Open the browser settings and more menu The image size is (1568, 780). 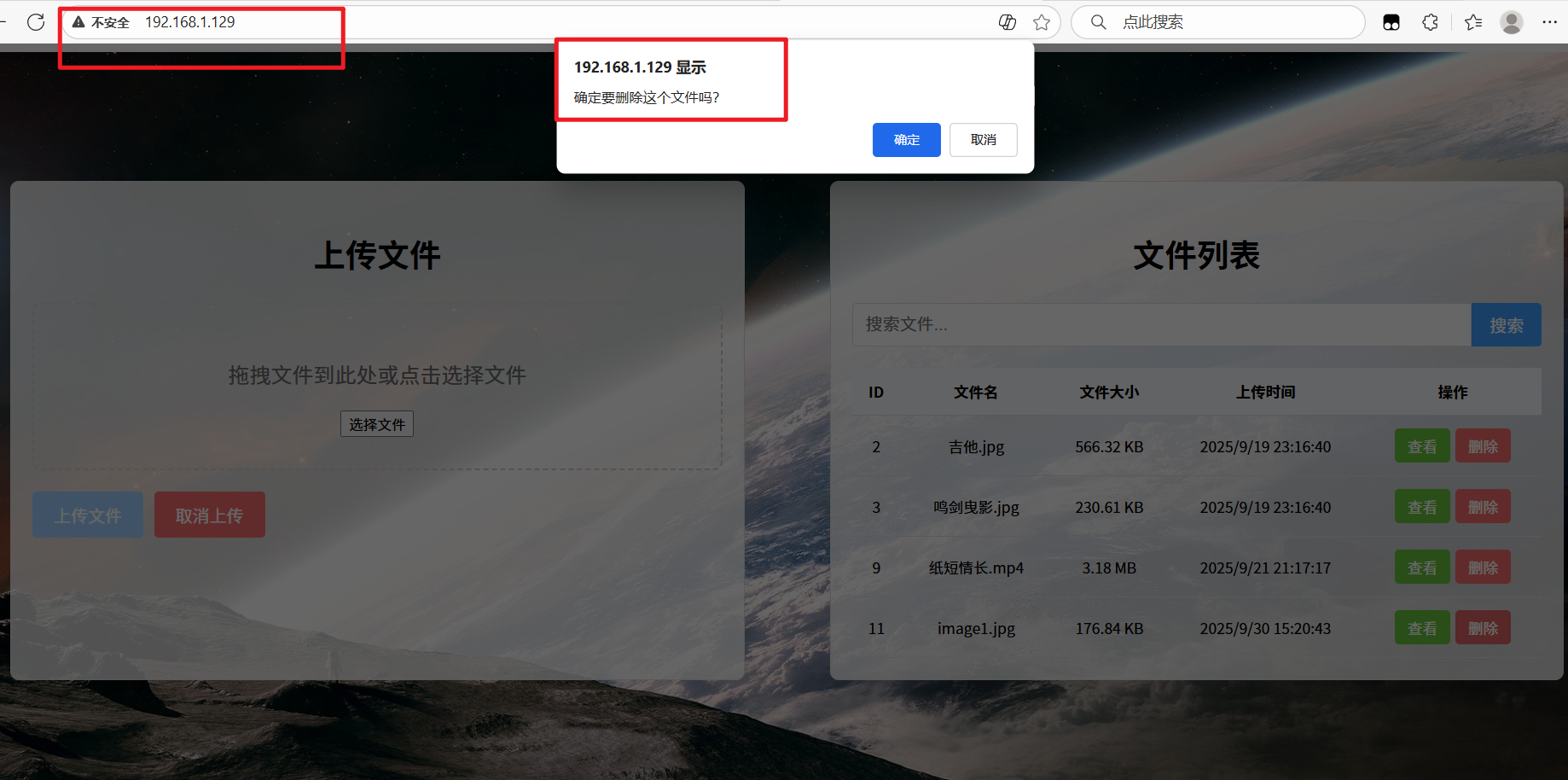click(1550, 22)
